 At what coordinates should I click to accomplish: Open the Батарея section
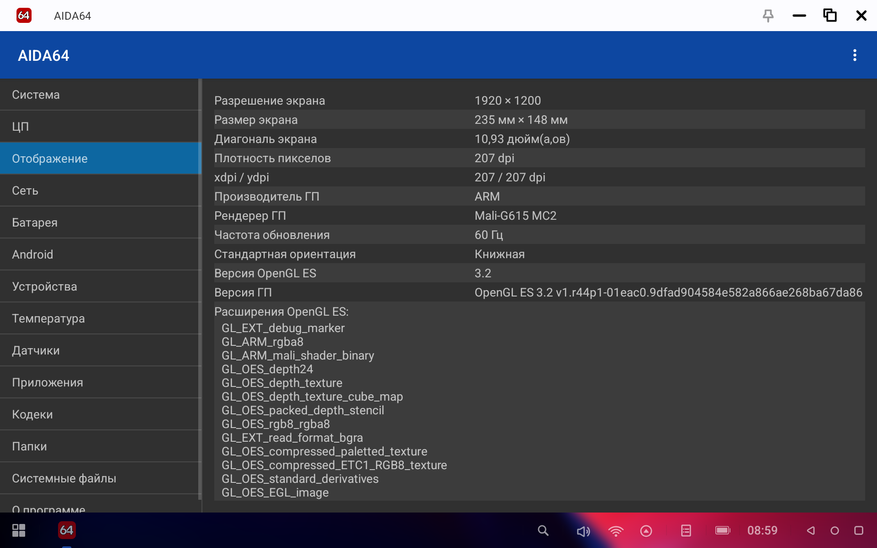pyautogui.click(x=100, y=222)
